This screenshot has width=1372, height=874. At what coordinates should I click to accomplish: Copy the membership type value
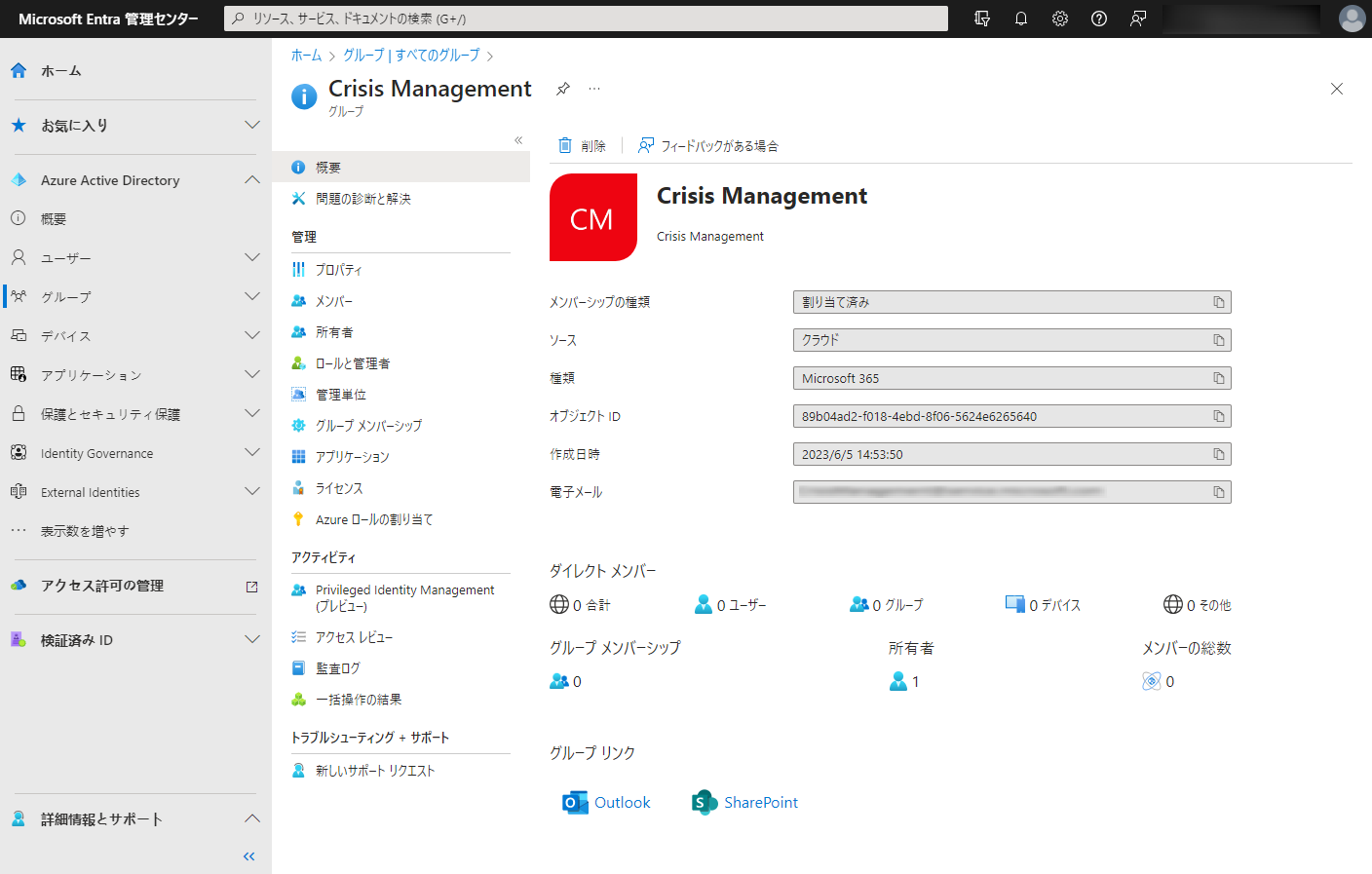pyautogui.click(x=1219, y=302)
